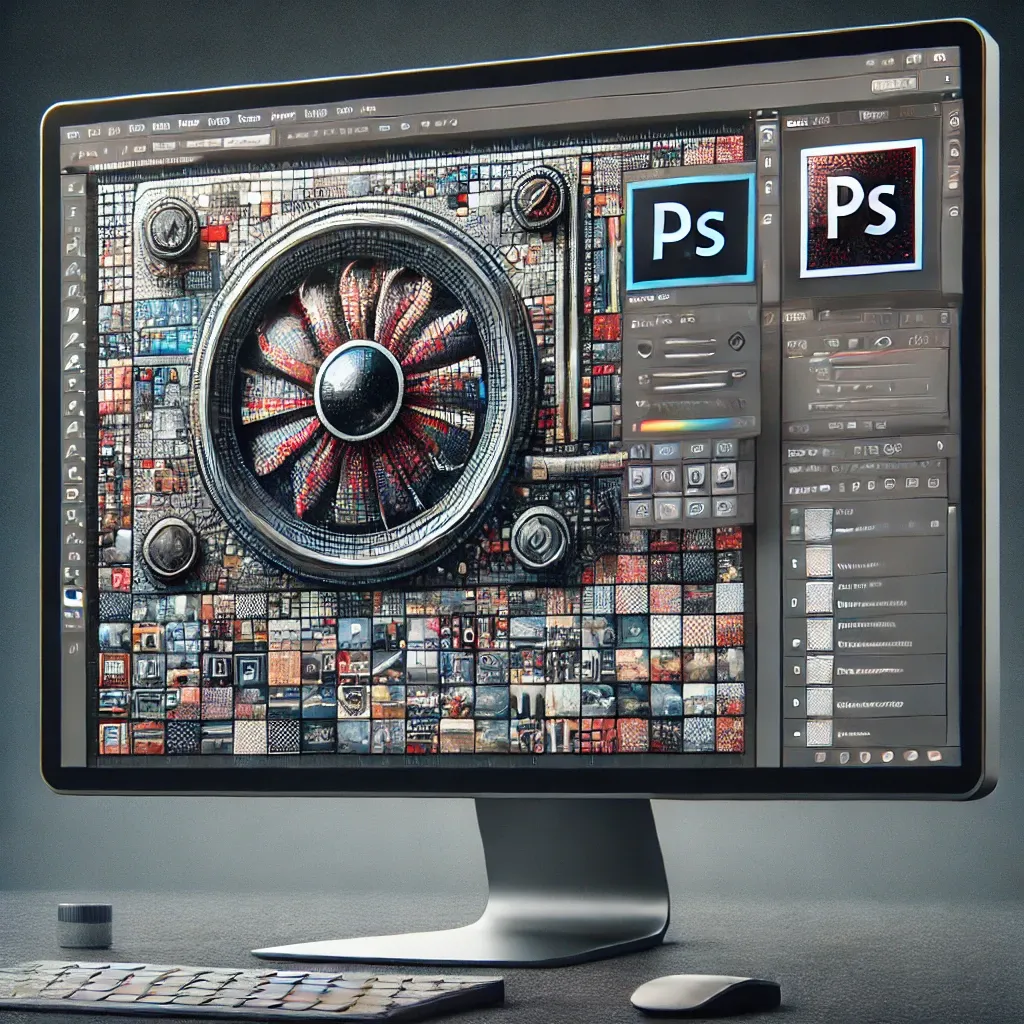This screenshot has width=1024, height=1024.
Task: Click the shield-shaped icon beside the sliders
Action: coord(645,348)
